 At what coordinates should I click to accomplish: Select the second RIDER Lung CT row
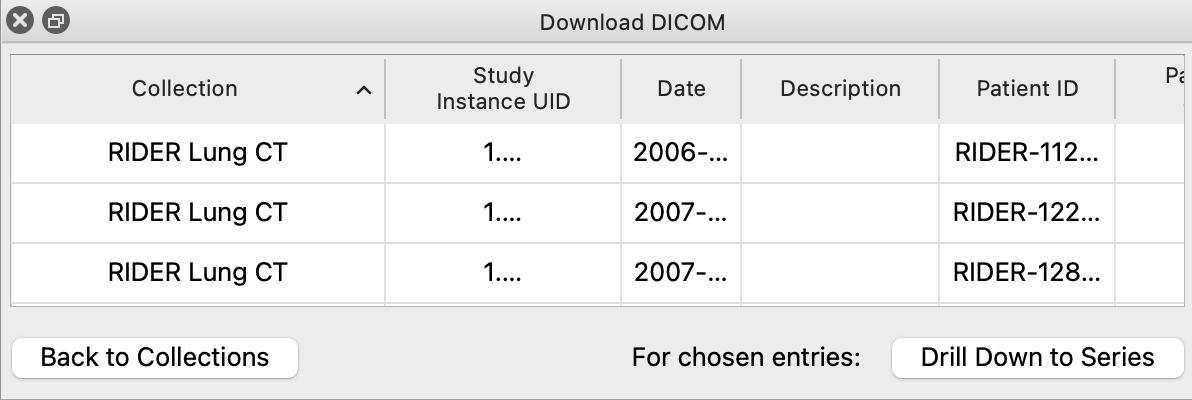pyautogui.click(x=597, y=213)
